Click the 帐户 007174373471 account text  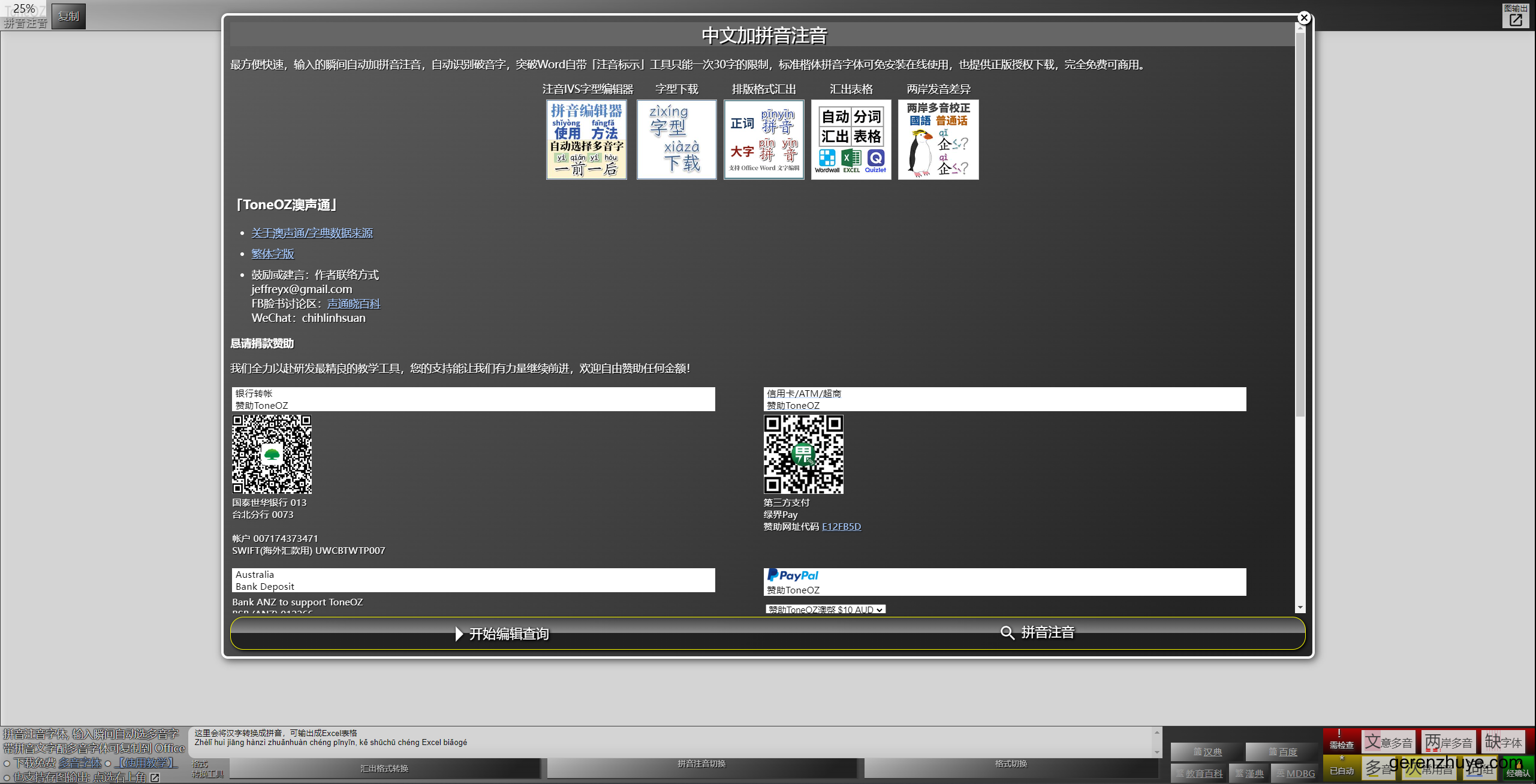pyautogui.click(x=275, y=539)
